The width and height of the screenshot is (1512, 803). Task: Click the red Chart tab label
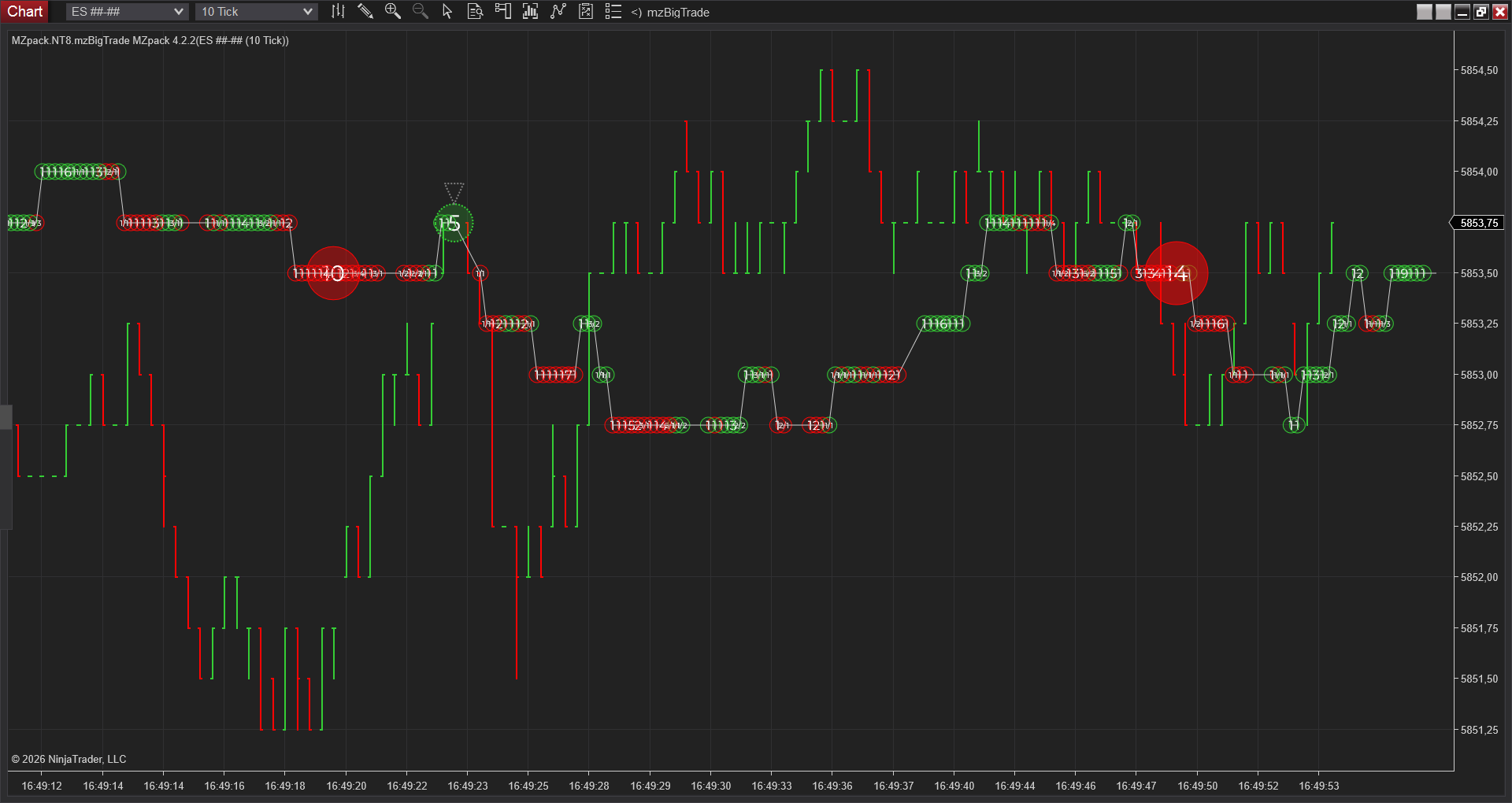point(25,11)
